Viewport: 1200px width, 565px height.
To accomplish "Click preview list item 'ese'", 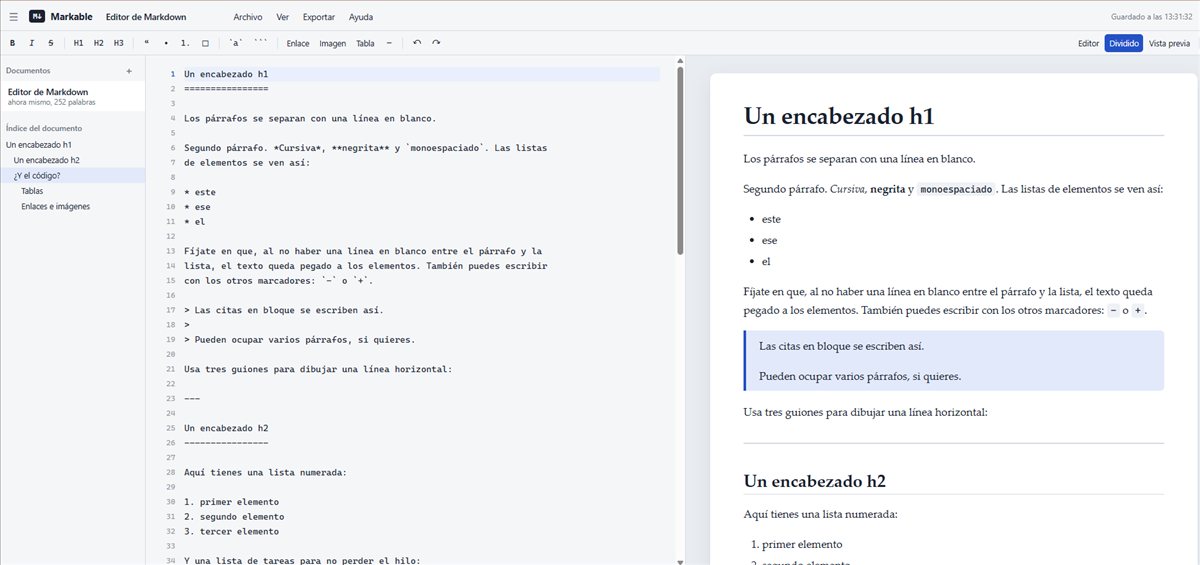I will [x=770, y=240].
